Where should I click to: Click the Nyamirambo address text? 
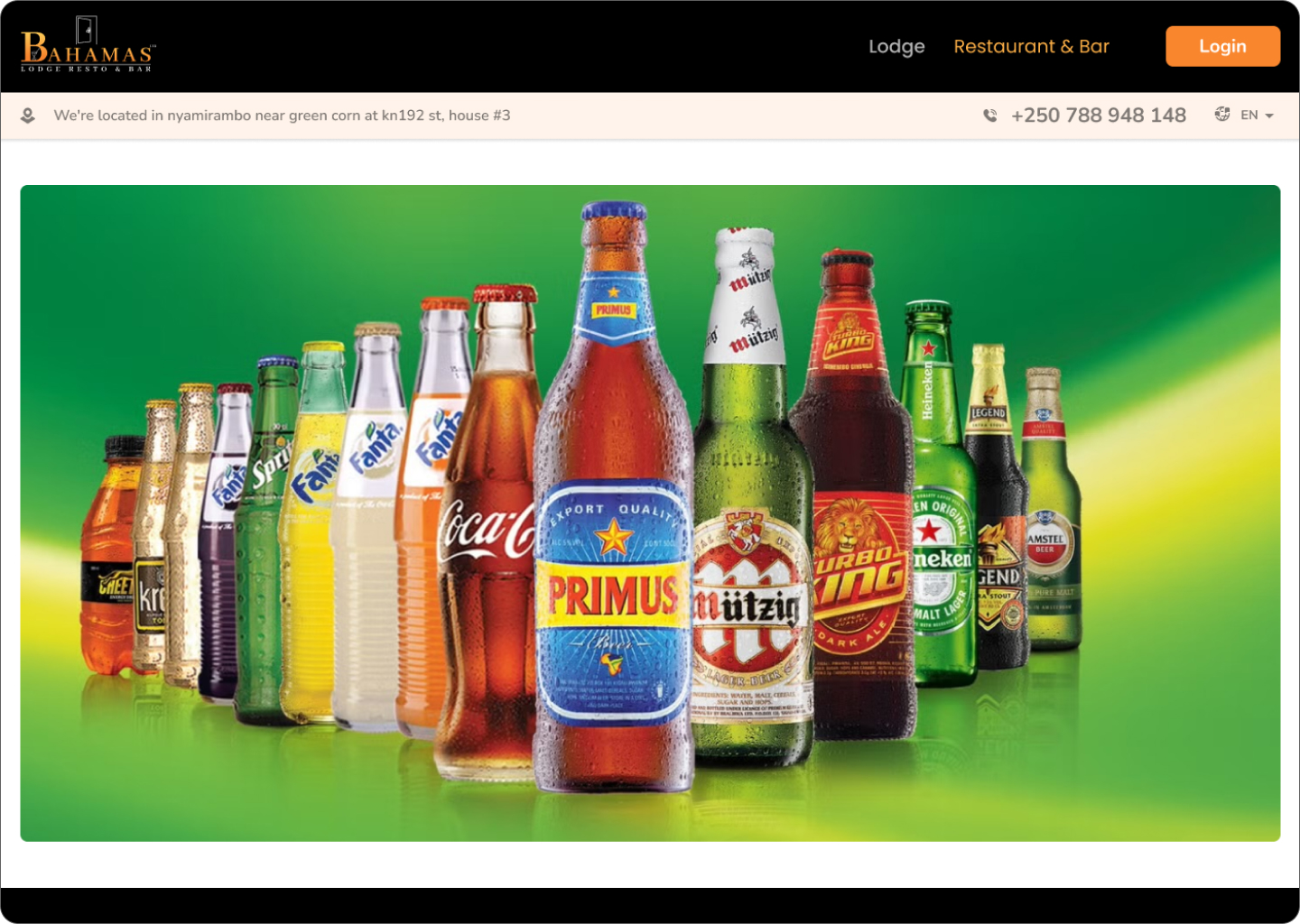(x=282, y=115)
